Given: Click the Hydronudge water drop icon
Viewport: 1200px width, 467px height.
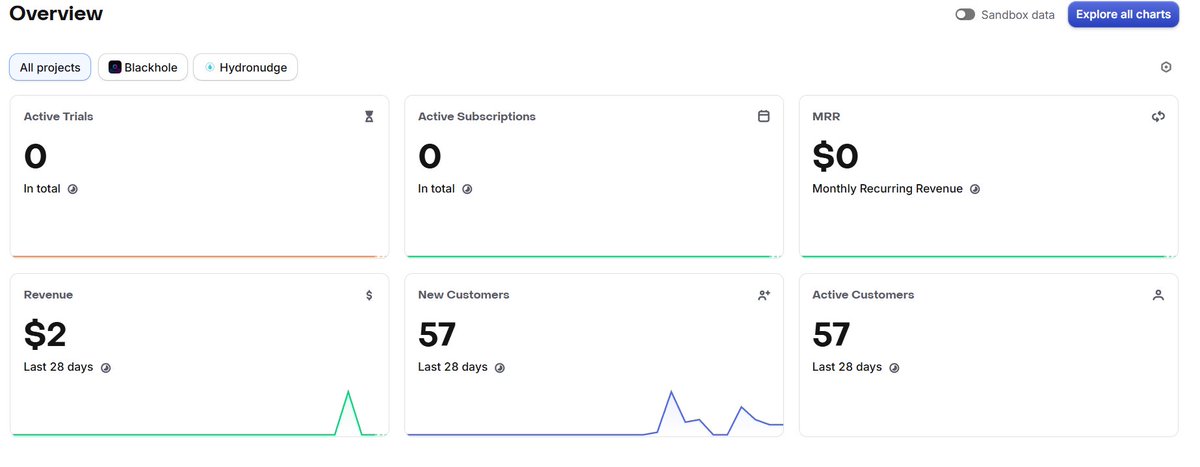Looking at the screenshot, I should tap(210, 68).
